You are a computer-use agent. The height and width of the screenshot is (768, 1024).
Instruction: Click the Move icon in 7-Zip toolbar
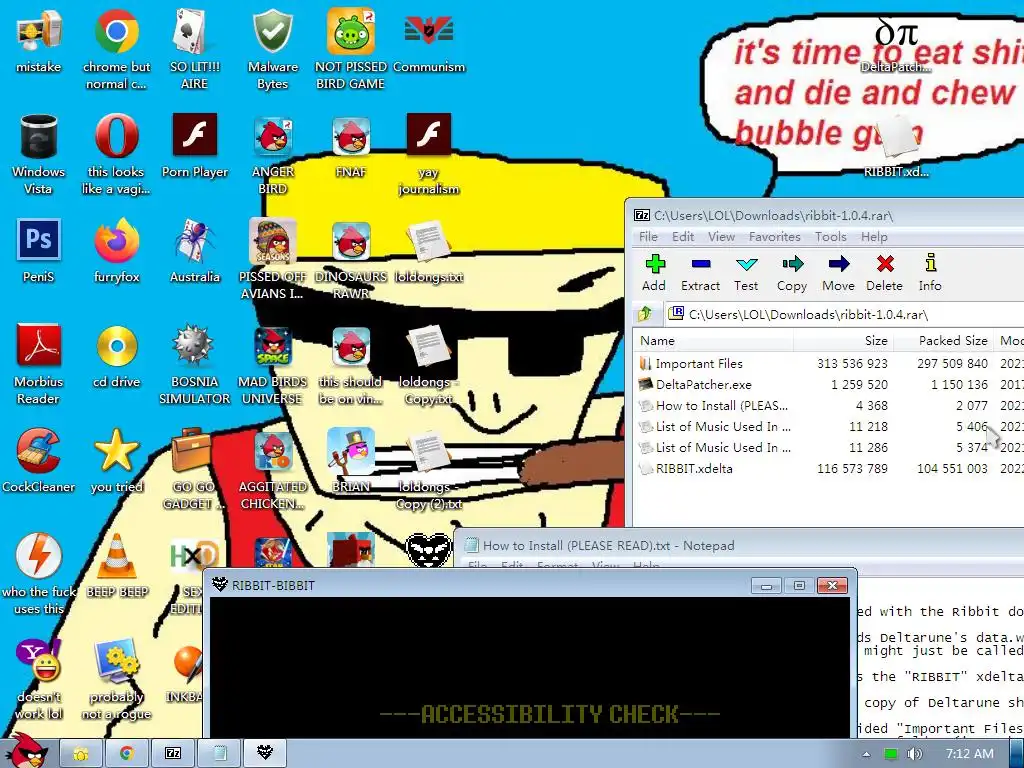tap(839, 273)
